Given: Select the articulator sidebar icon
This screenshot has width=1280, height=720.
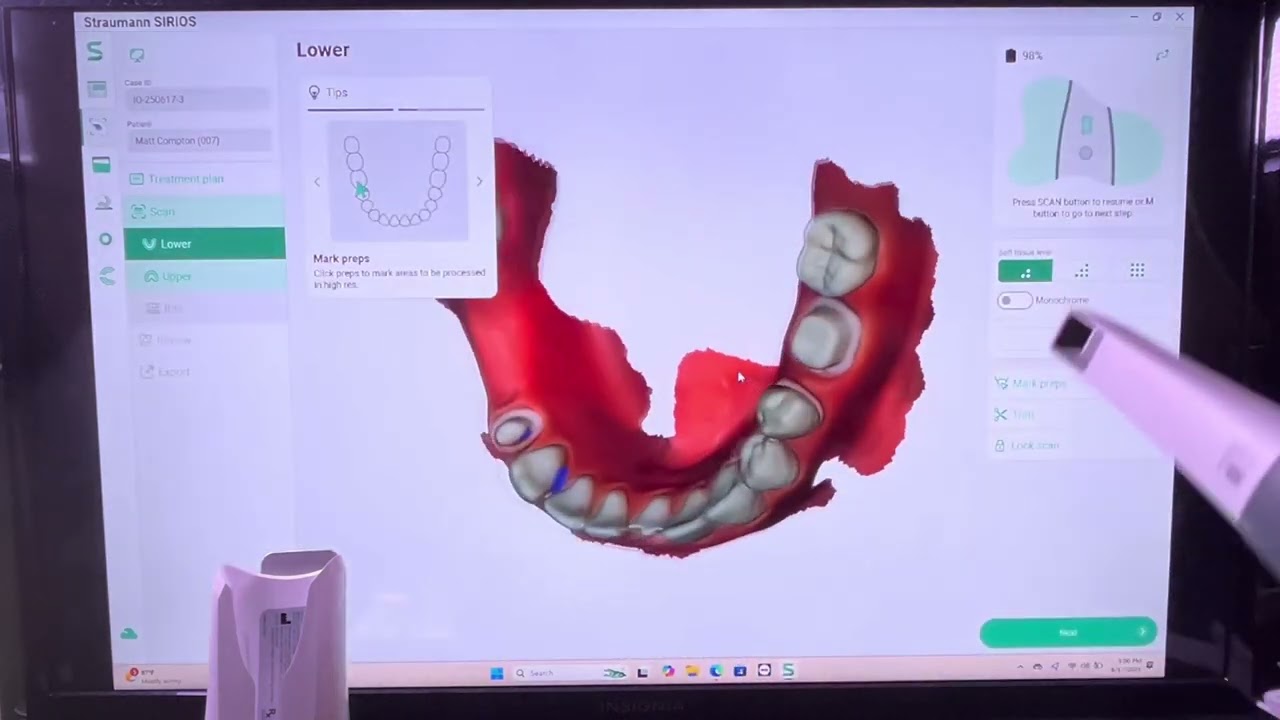Looking at the screenshot, I should pos(103,203).
